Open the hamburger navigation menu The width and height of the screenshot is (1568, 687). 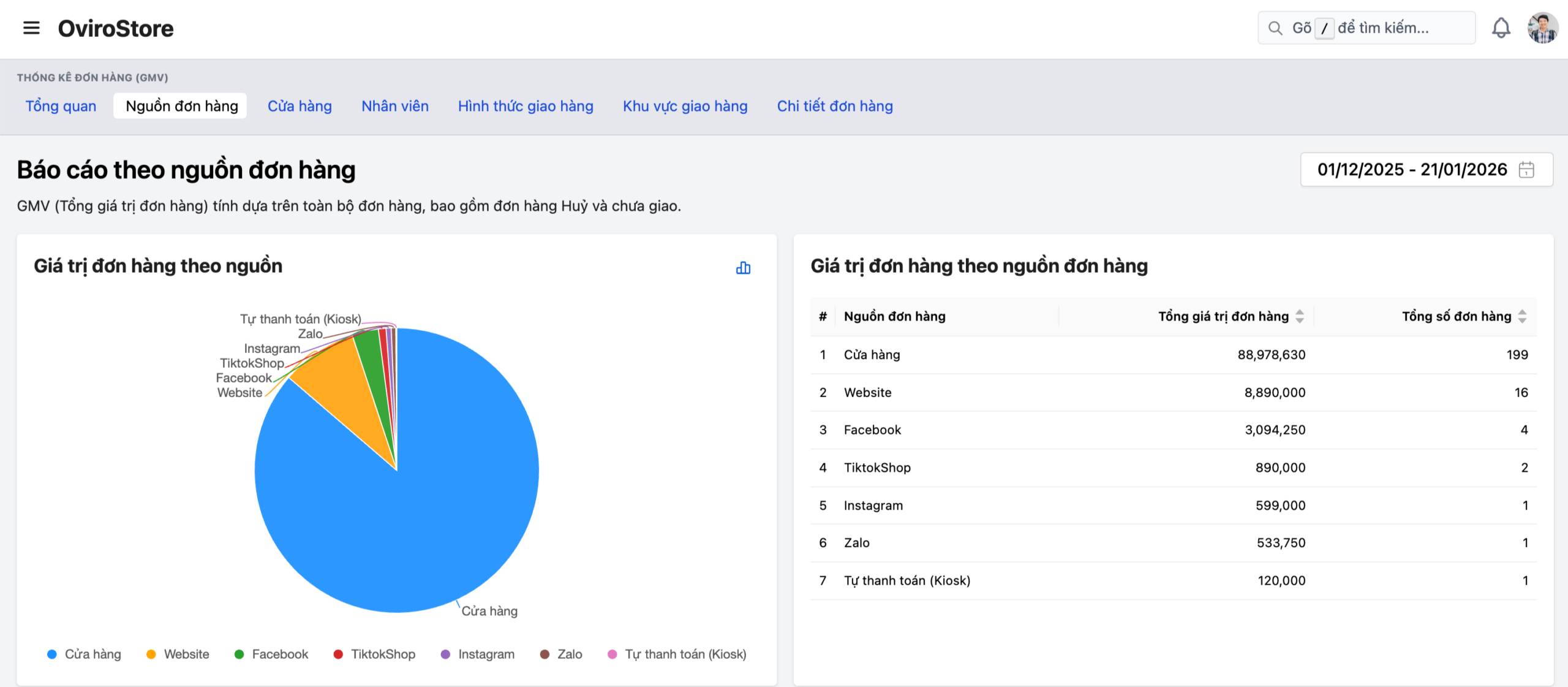pyautogui.click(x=31, y=28)
